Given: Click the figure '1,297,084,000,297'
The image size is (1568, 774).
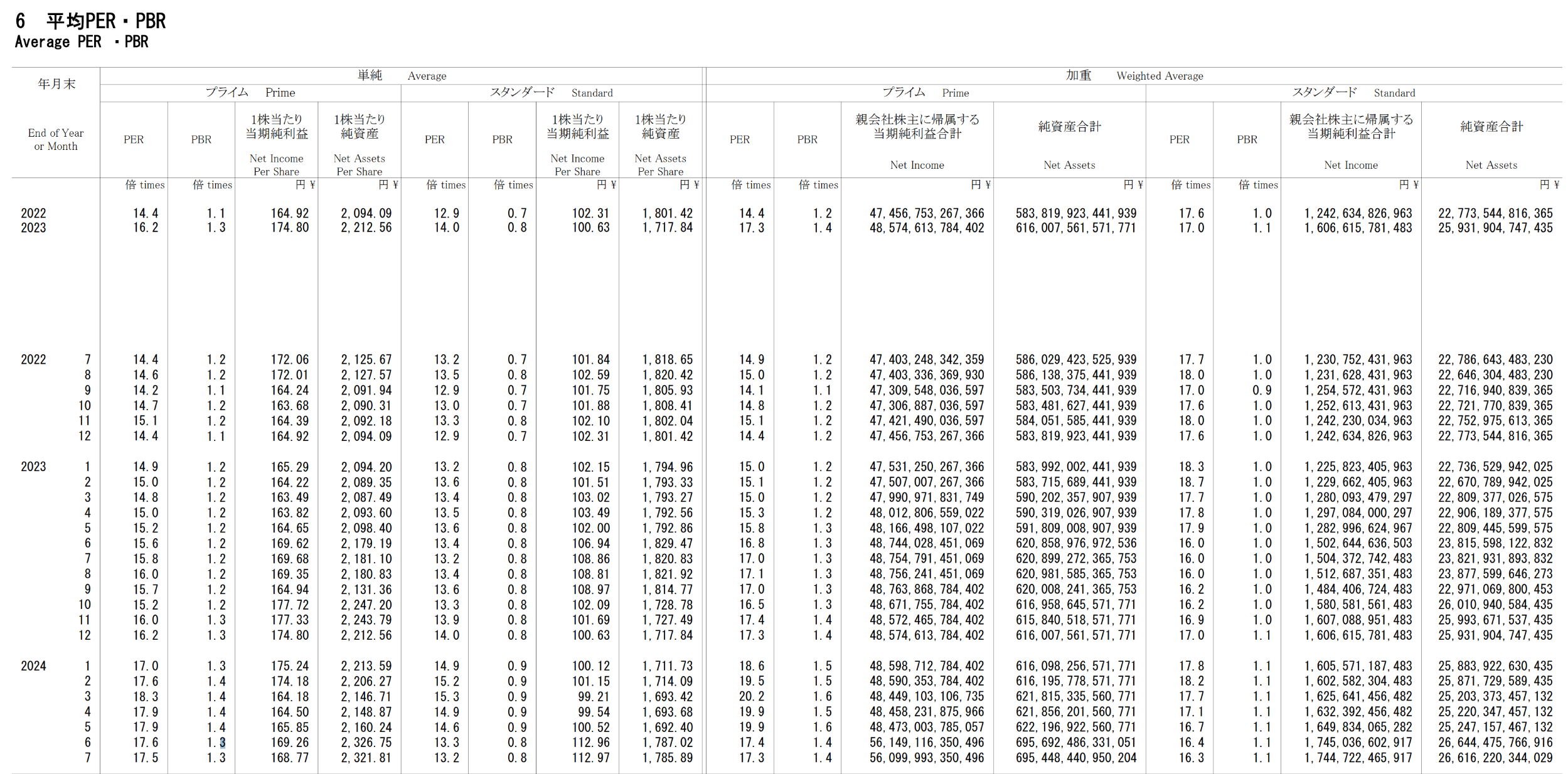Looking at the screenshot, I should [x=1358, y=513].
